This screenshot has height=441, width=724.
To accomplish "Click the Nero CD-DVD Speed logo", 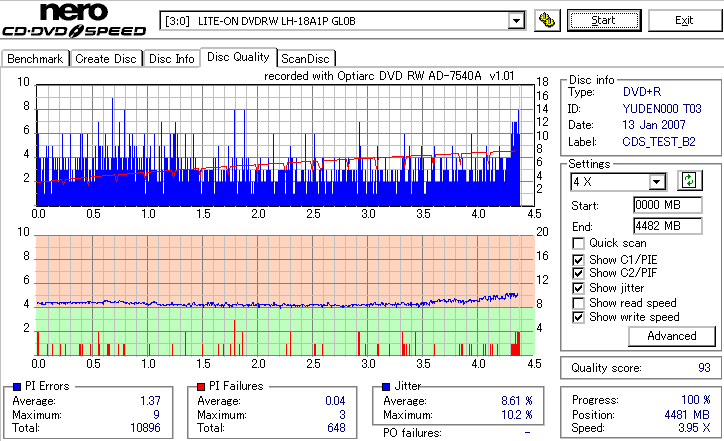I will point(74,20).
